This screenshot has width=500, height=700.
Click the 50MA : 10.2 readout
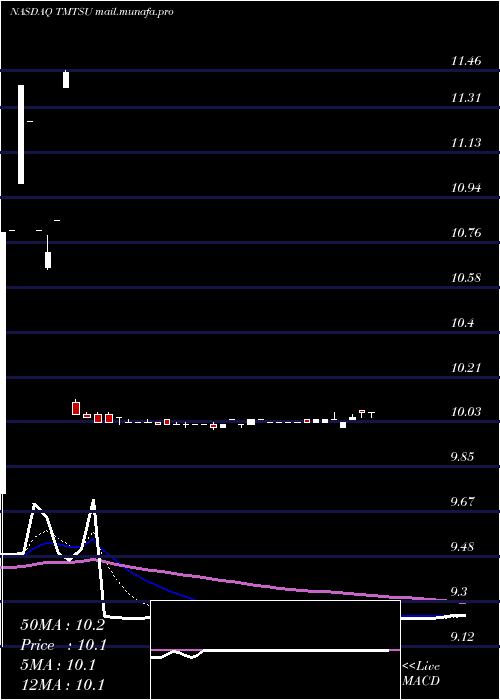pyautogui.click(x=62, y=625)
